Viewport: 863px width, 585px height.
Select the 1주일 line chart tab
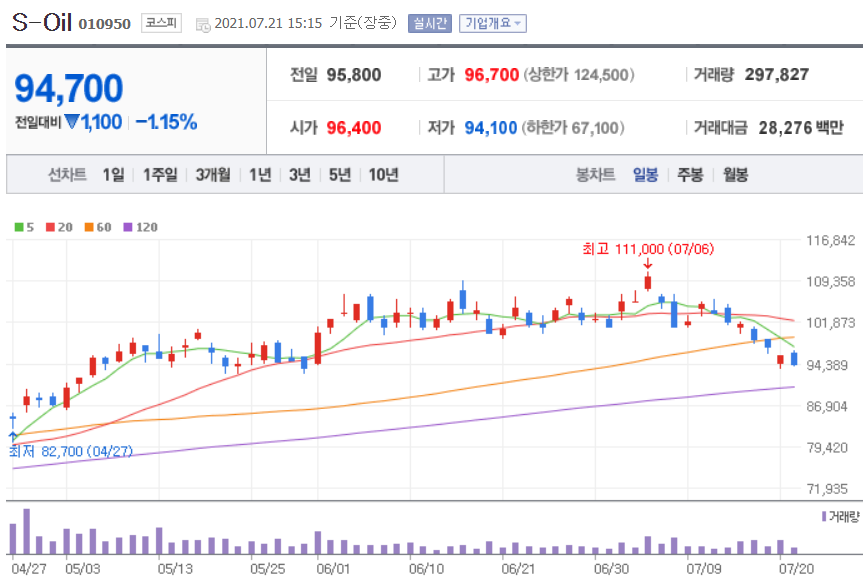pyautogui.click(x=160, y=175)
